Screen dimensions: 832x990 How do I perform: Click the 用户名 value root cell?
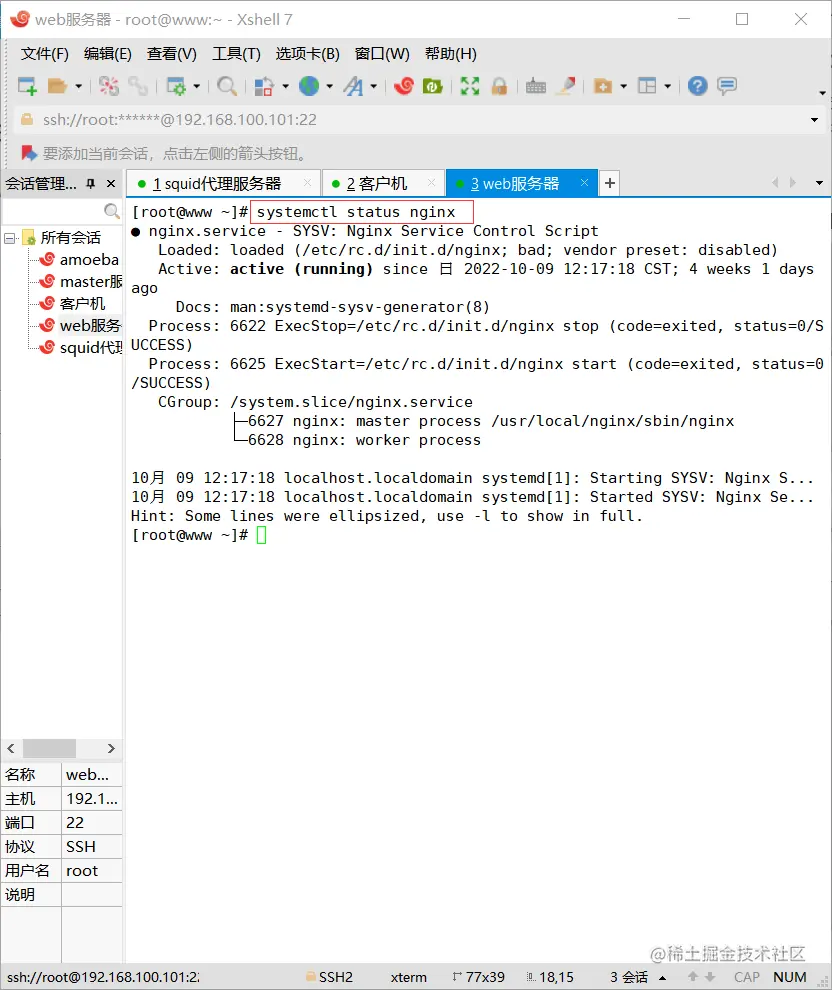[92, 871]
